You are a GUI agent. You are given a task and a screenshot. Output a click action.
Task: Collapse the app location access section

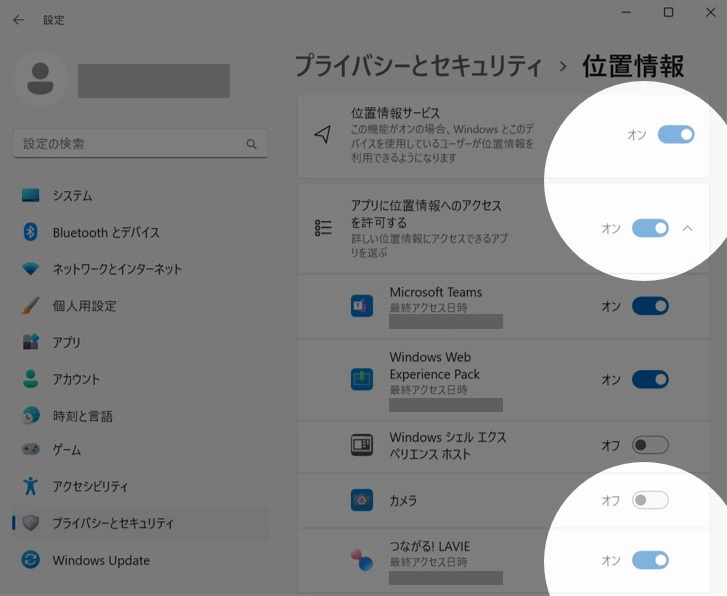(688, 228)
